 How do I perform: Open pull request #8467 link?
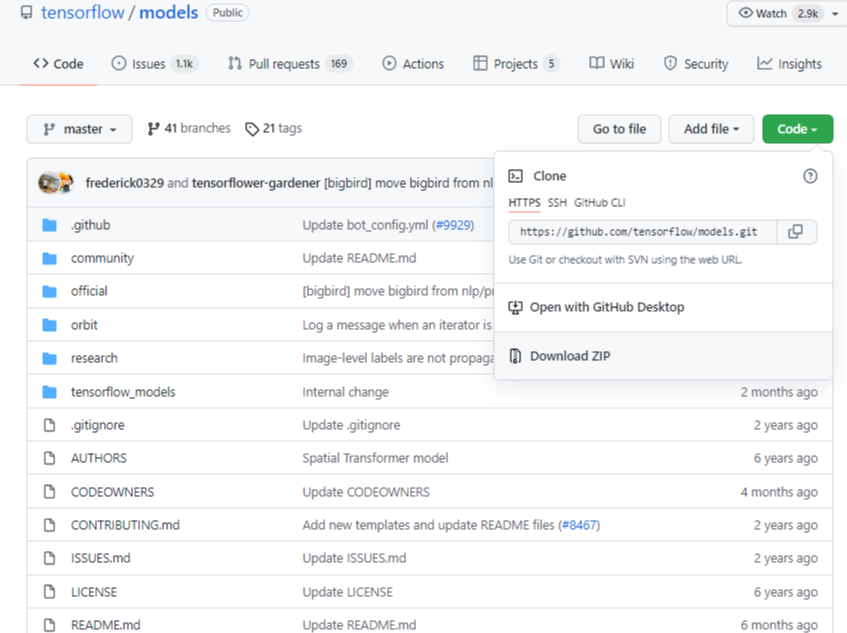pyautogui.click(x=579, y=525)
